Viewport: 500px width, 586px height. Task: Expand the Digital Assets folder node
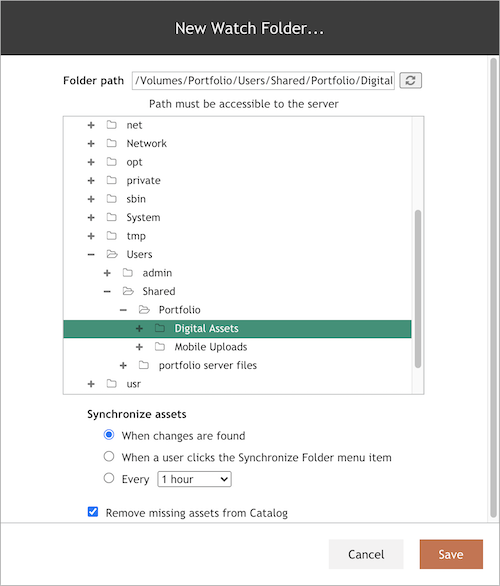[x=139, y=329]
